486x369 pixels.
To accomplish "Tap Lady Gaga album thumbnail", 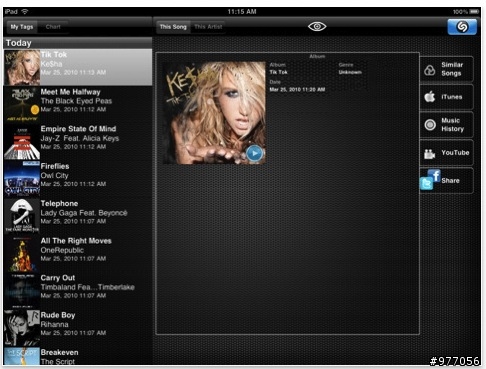I will [22, 216].
